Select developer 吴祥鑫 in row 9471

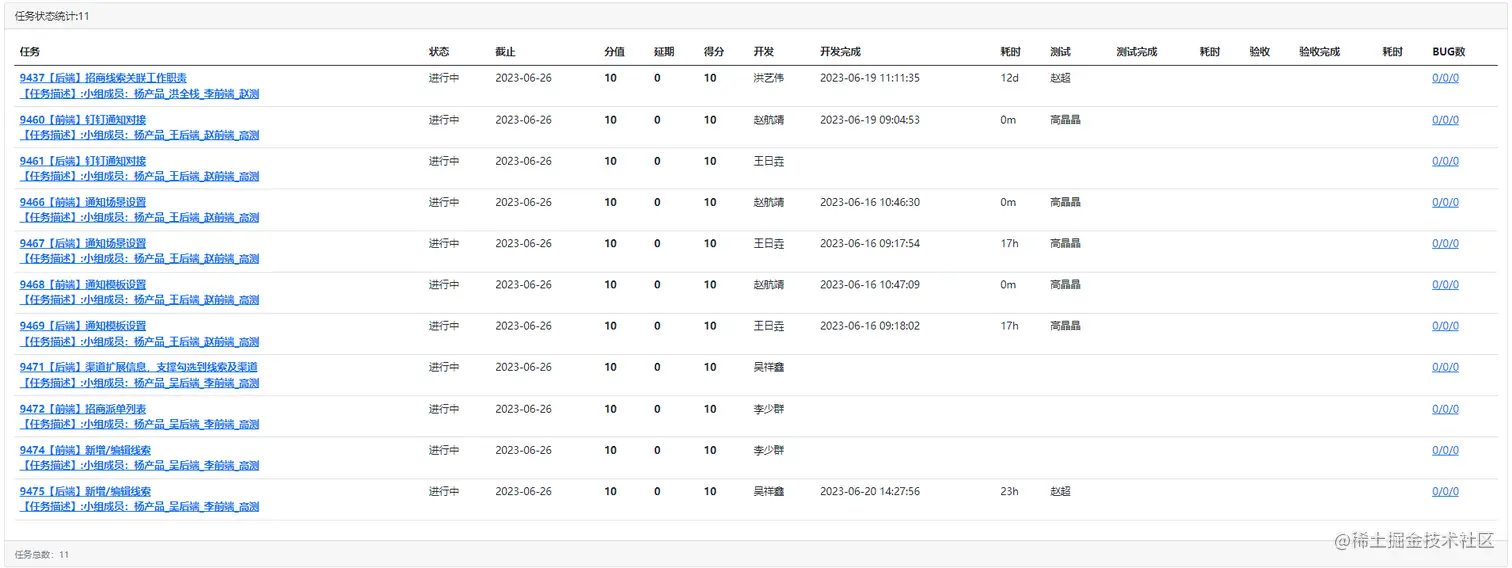[x=768, y=368]
